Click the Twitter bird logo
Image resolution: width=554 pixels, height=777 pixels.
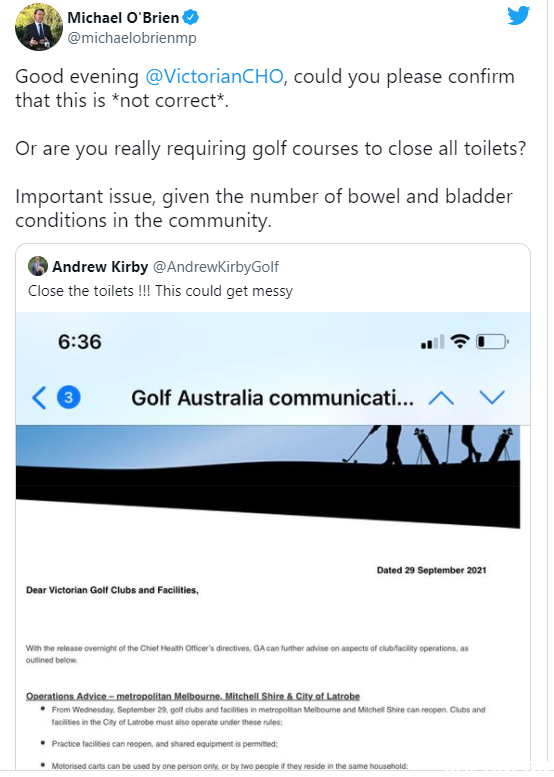tap(519, 16)
